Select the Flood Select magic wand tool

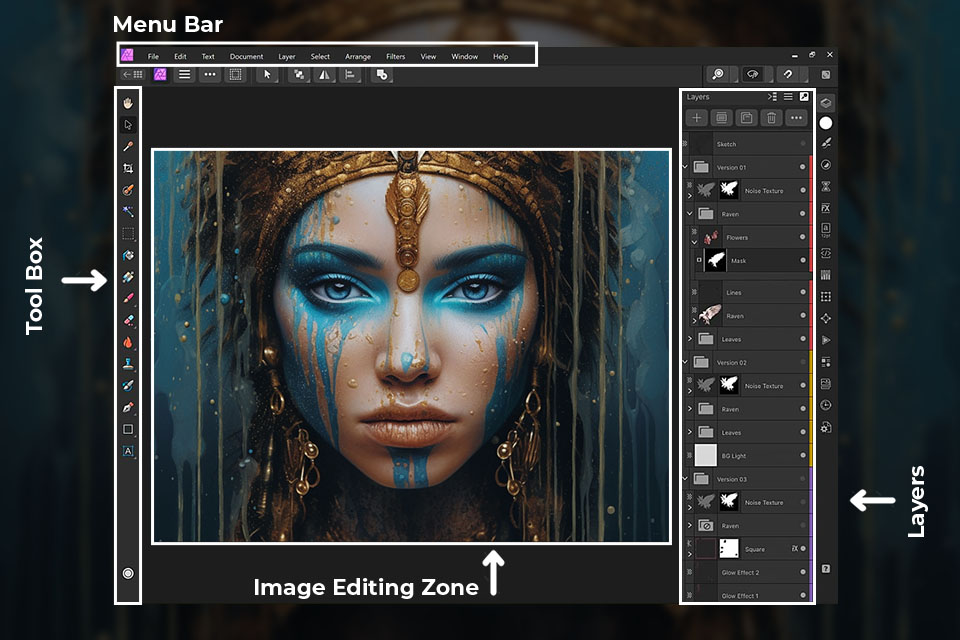[x=128, y=211]
